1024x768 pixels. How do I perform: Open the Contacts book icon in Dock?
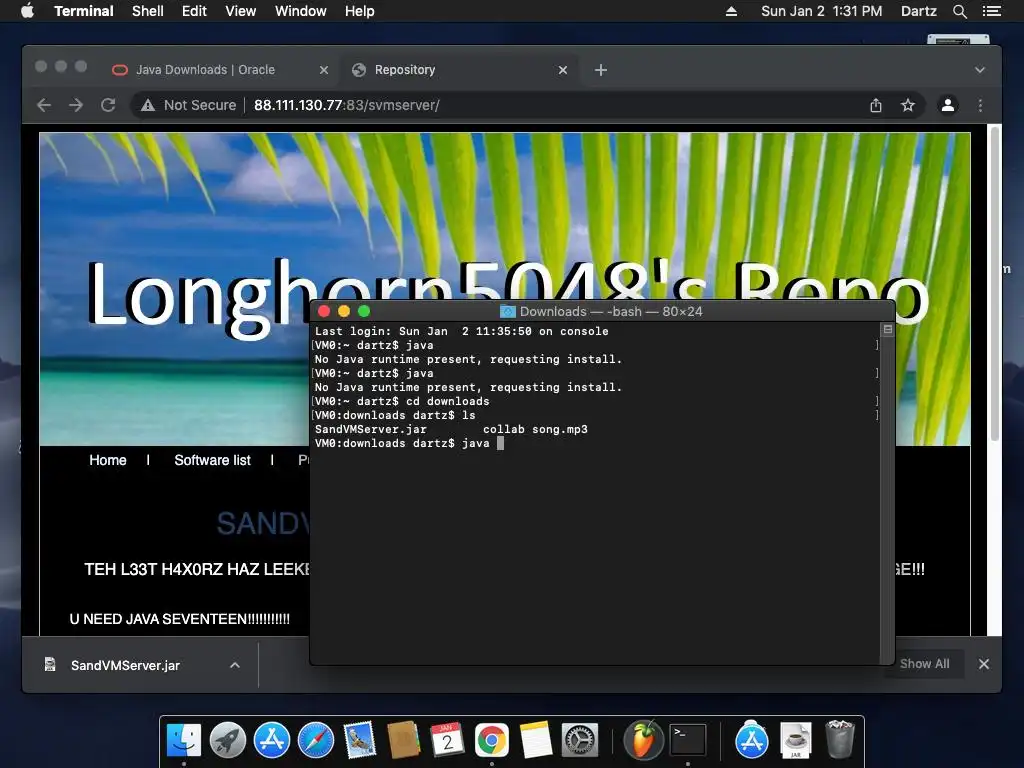tap(404, 740)
